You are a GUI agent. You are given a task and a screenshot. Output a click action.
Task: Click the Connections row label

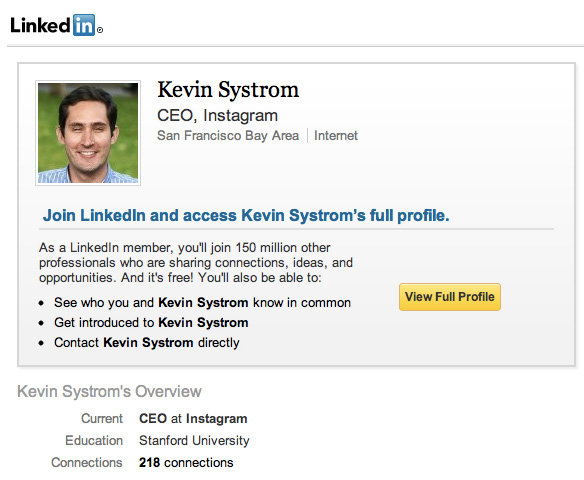[x=87, y=462]
